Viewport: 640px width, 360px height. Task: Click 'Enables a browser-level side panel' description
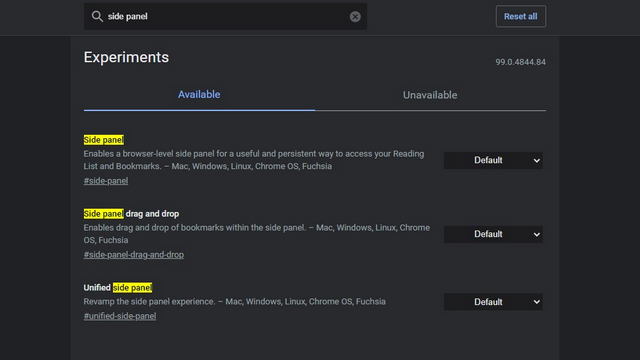click(253, 160)
